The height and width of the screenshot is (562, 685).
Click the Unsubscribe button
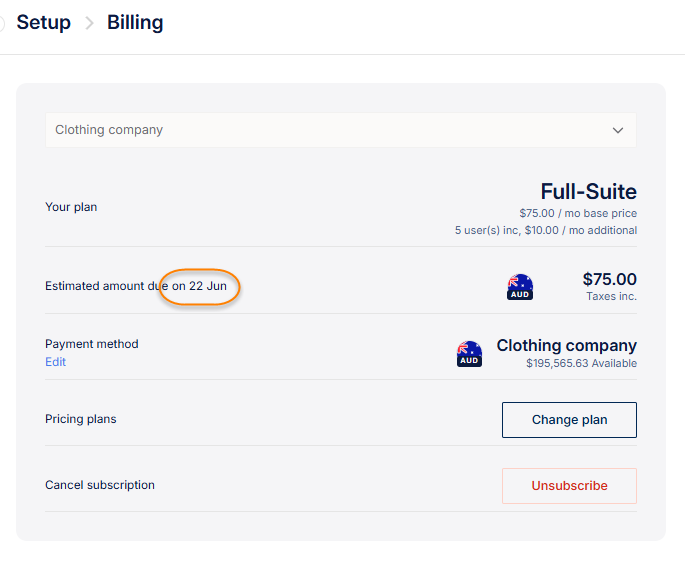click(569, 486)
